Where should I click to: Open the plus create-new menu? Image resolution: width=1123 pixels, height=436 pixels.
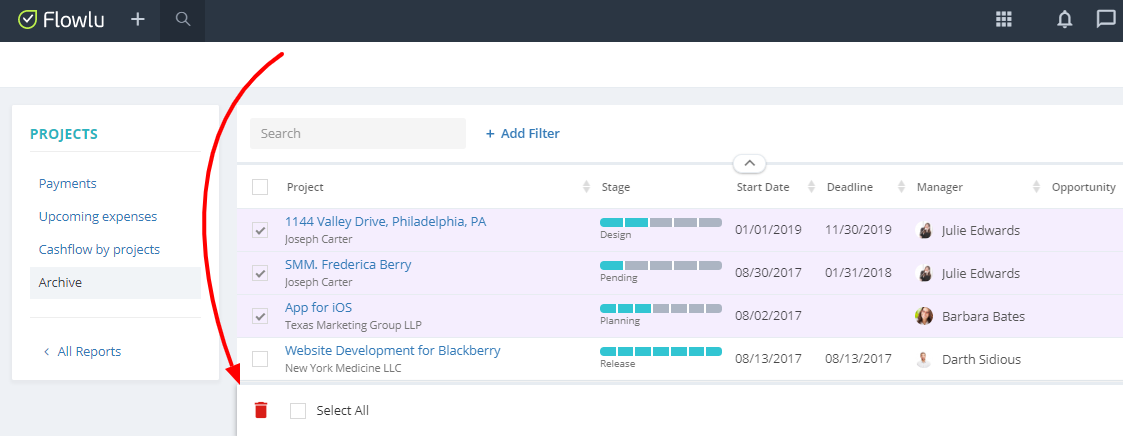[138, 19]
